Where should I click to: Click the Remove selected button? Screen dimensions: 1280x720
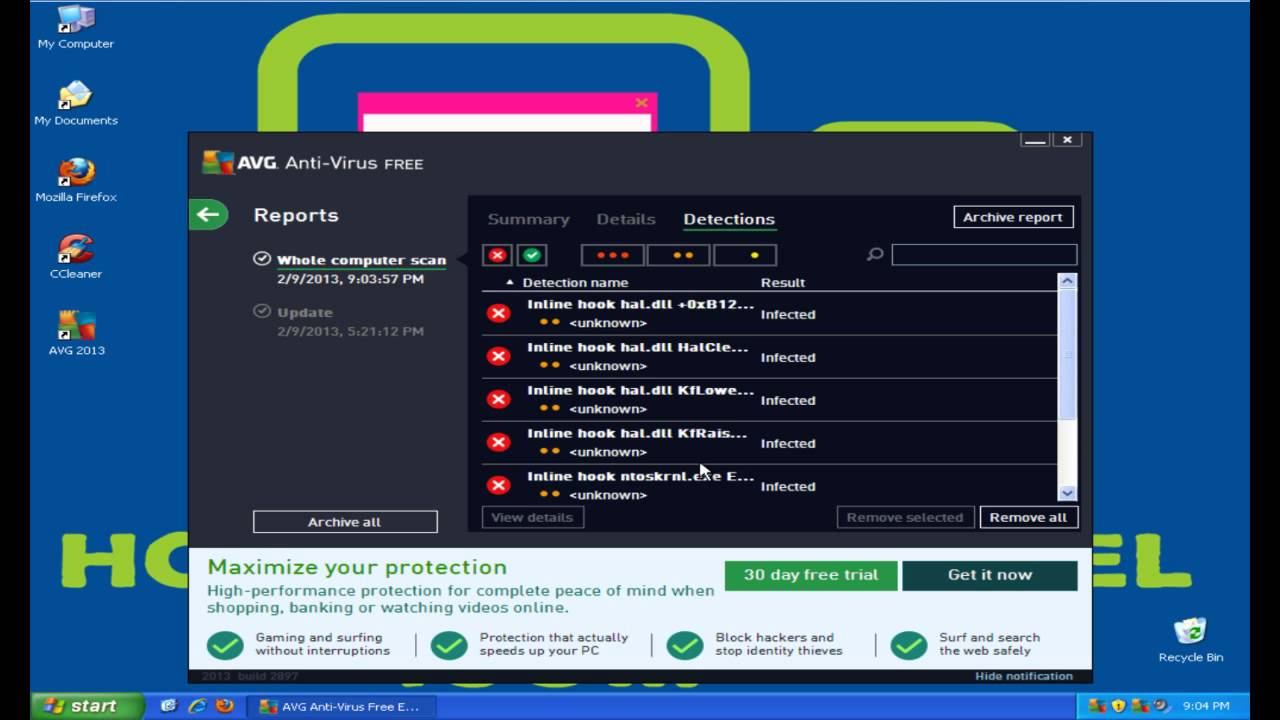pyautogui.click(x=905, y=517)
